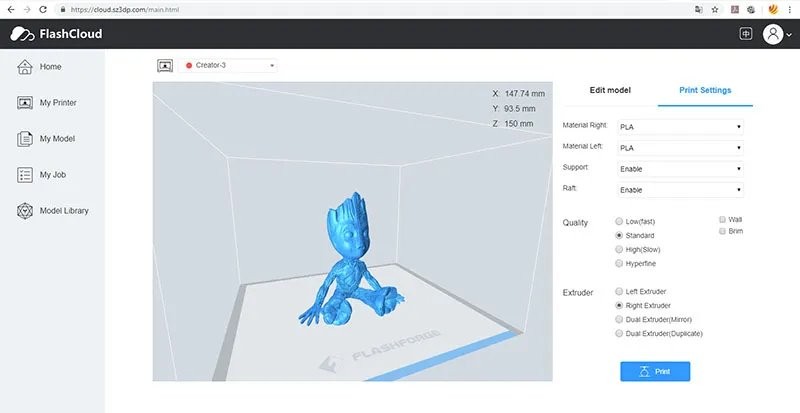Image resolution: width=800 pixels, height=413 pixels.
Task: Open the My Printer sidebar icon
Action: (24, 103)
